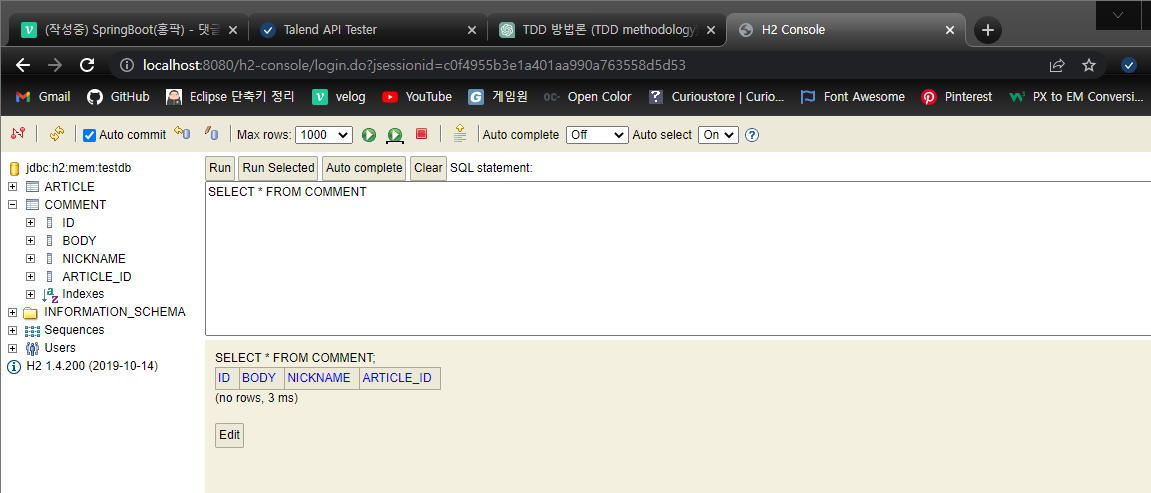Open the Gmail bookmark

pos(43,97)
